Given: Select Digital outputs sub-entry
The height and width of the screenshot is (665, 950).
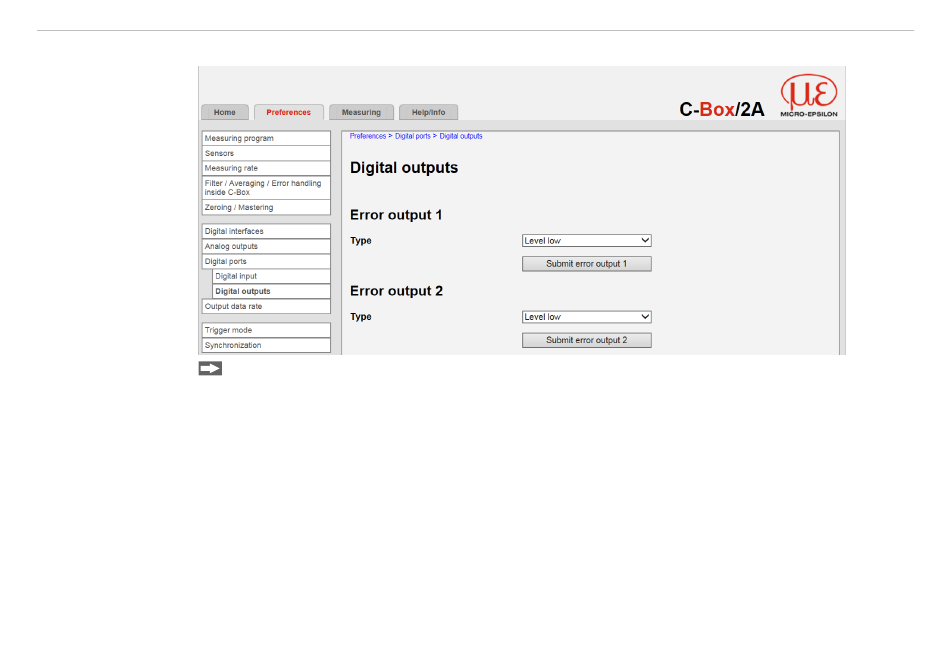Looking at the screenshot, I should [271, 291].
